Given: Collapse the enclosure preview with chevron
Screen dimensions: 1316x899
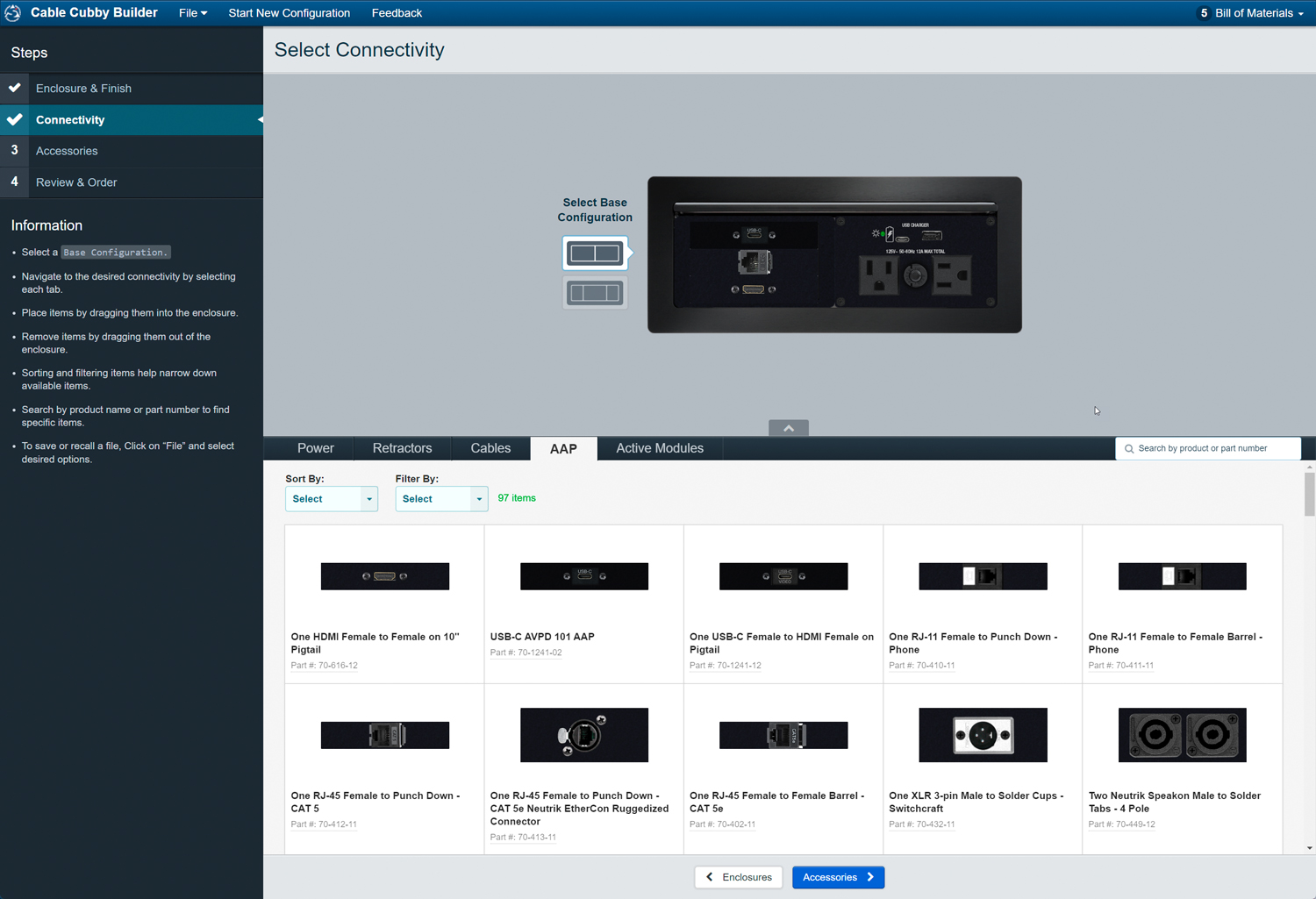Looking at the screenshot, I should point(789,428).
